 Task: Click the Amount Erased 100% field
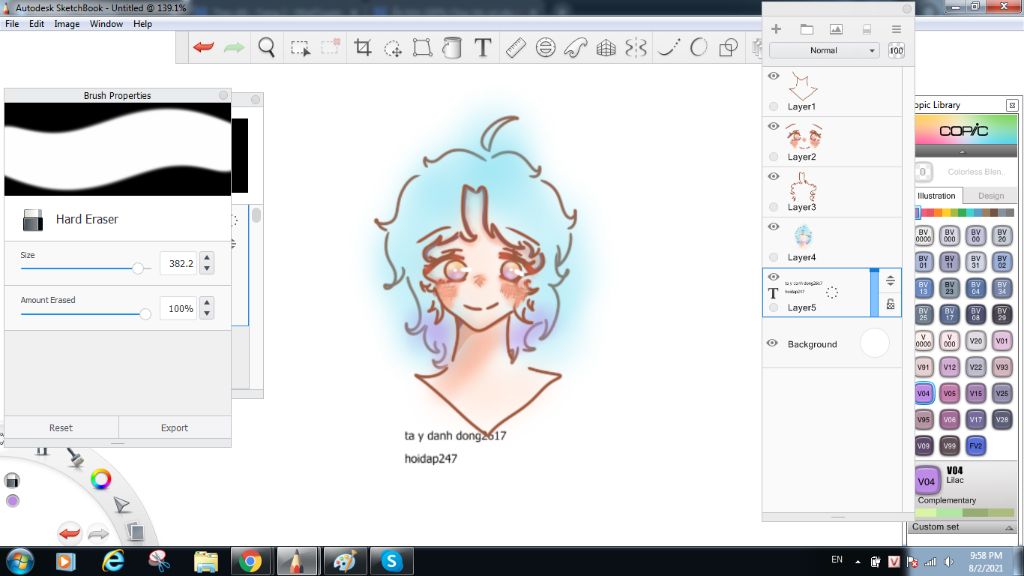click(x=179, y=308)
